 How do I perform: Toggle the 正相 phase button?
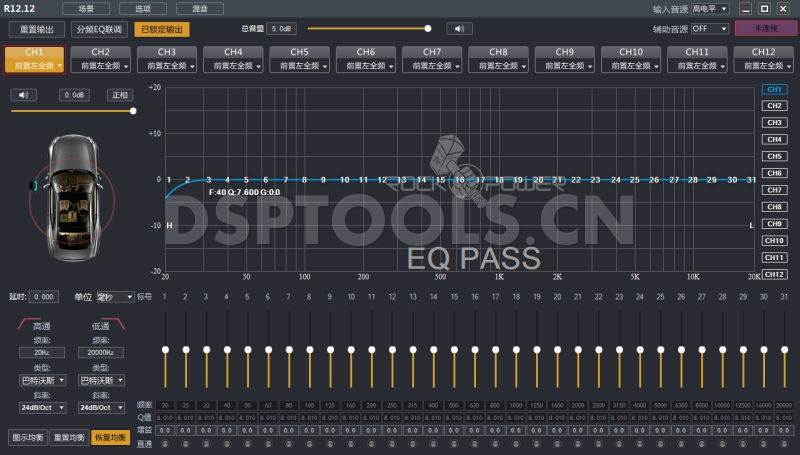coord(120,95)
